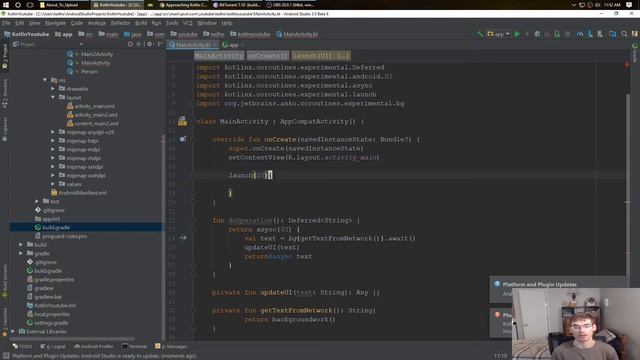
Task: Click the suspend call gutter icon near await line
Action: pyautogui.click(x=183, y=238)
